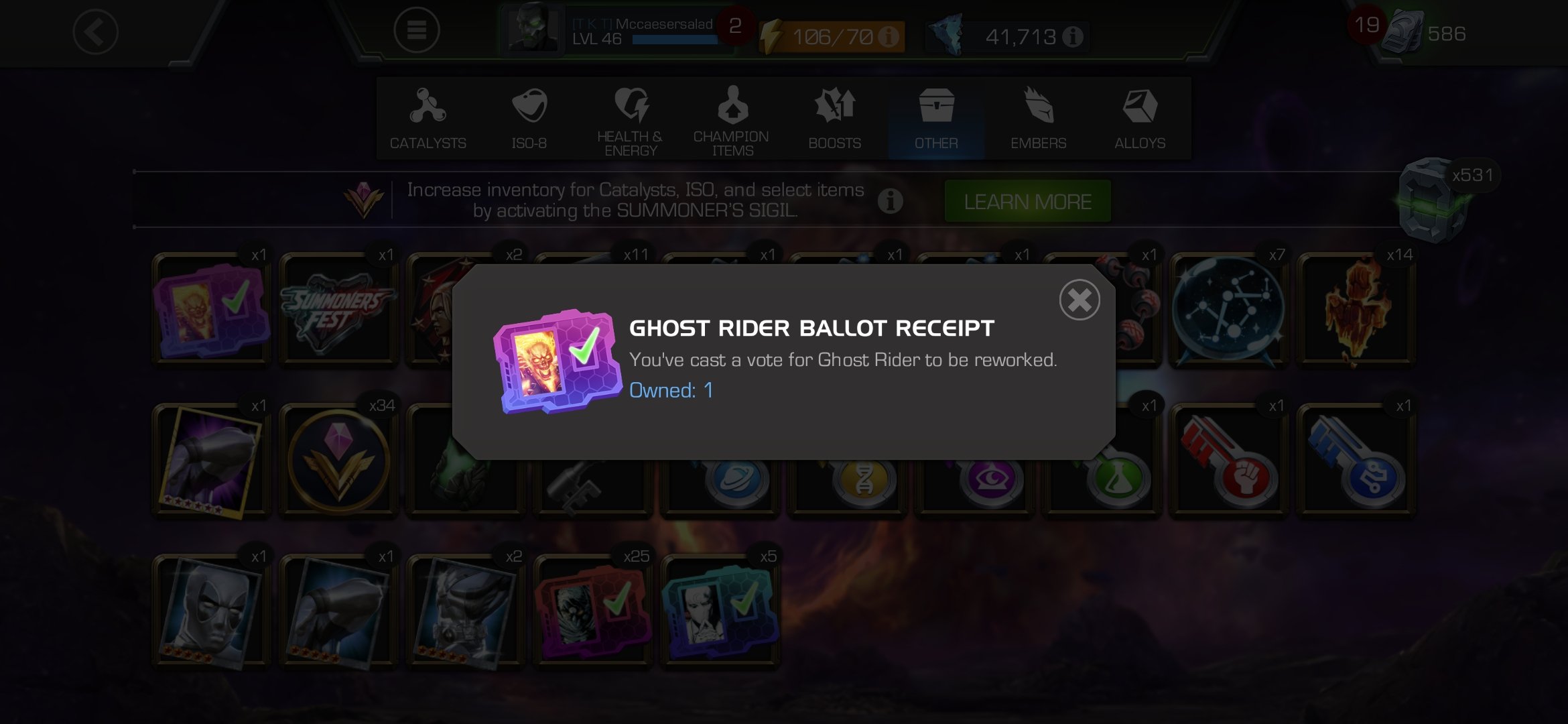Open the Embers tab
This screenshot has height=724, width=1568.
1038,119
